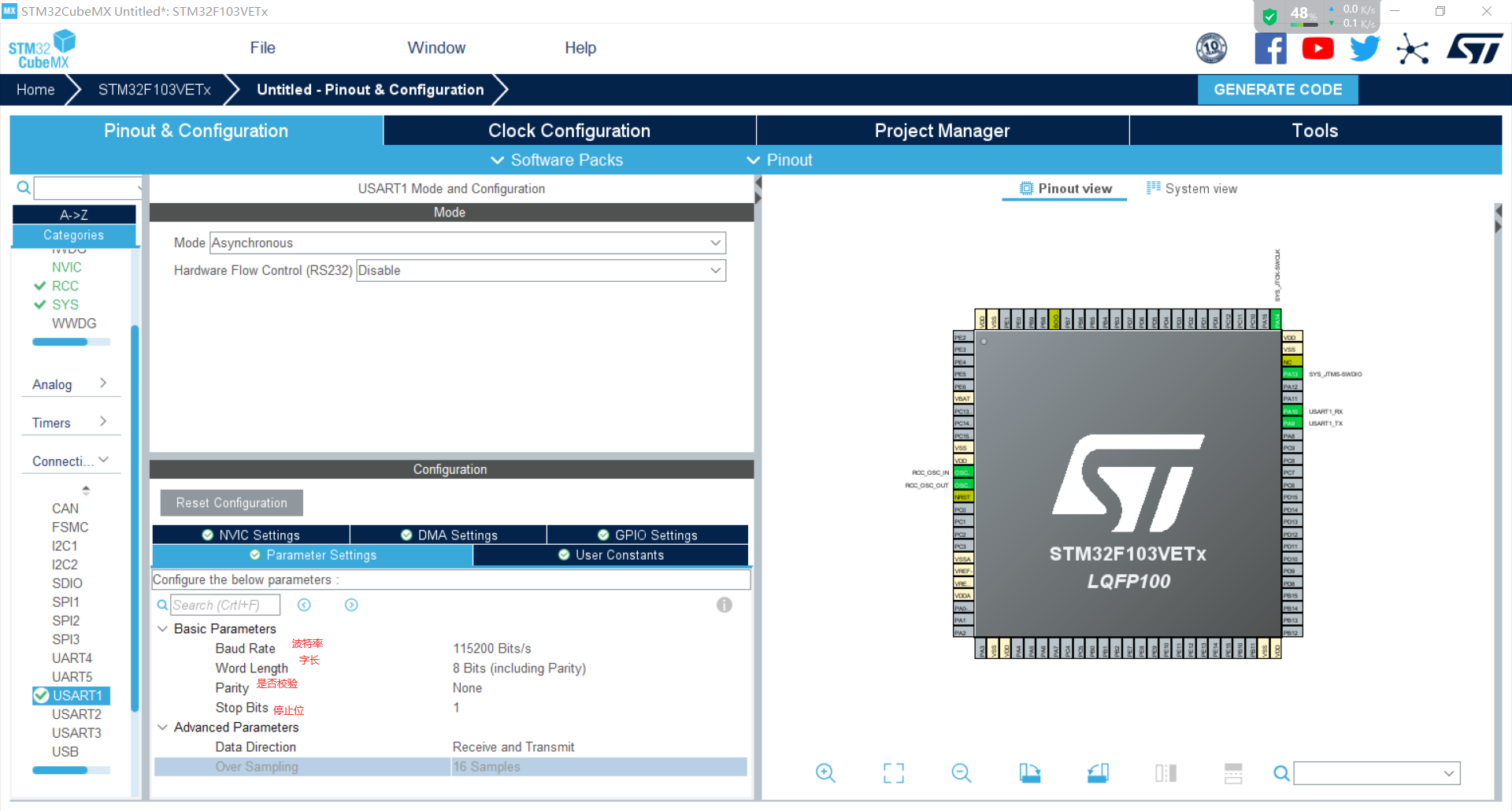This screenshot has width=1512, height=811.
Task: Go to next parameter search result
Action: [x=351, y=605]
